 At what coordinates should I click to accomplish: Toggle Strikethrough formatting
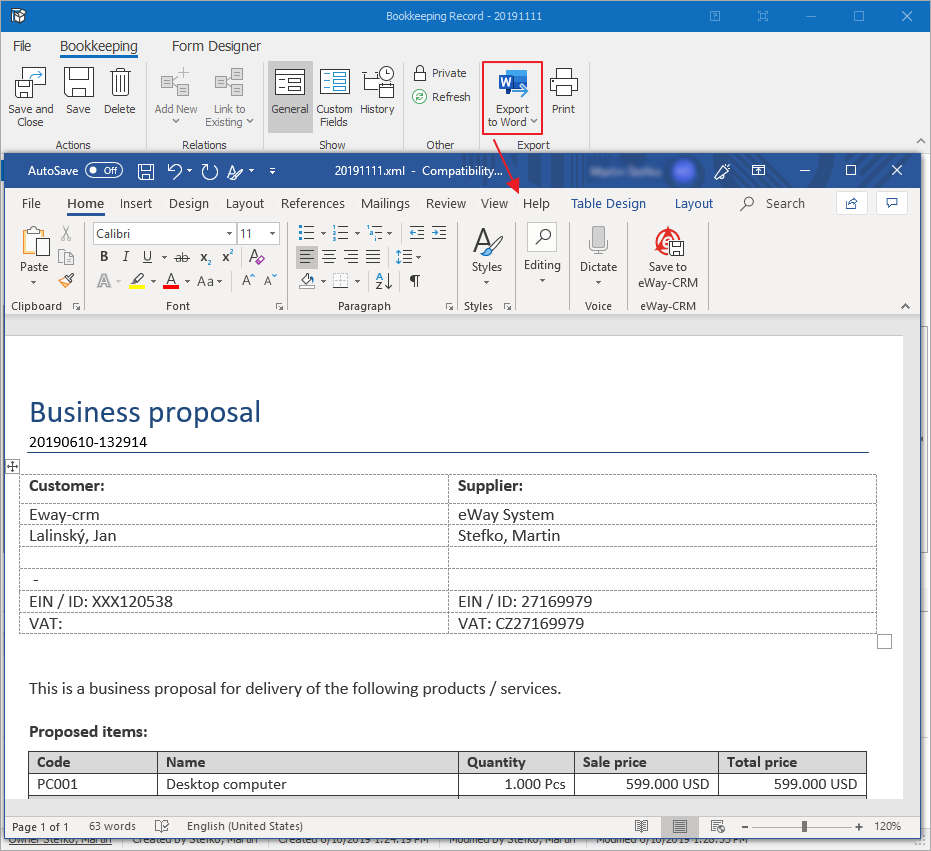[x=182, y=257]
